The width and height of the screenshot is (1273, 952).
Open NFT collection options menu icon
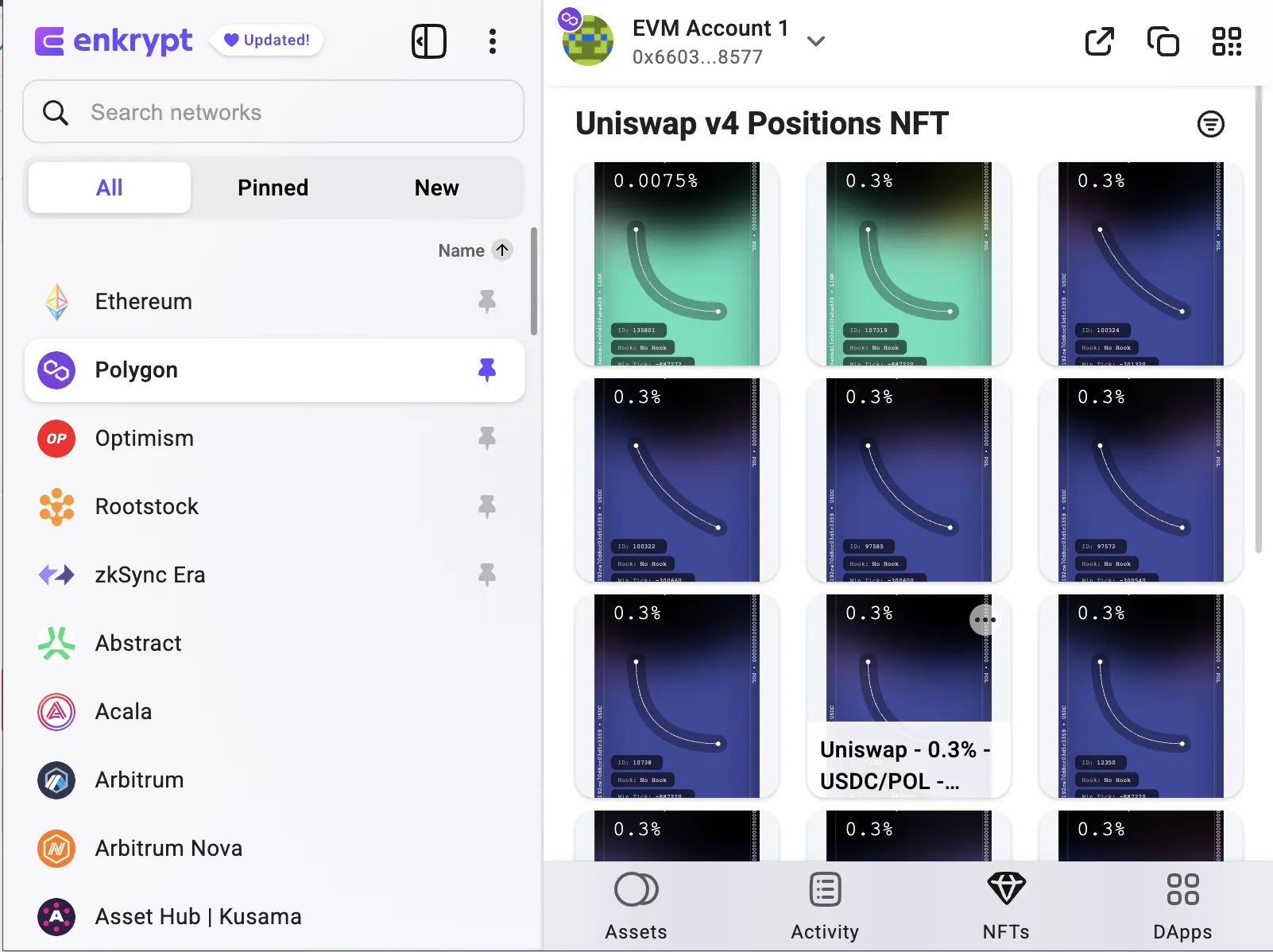pos(1211,124)
